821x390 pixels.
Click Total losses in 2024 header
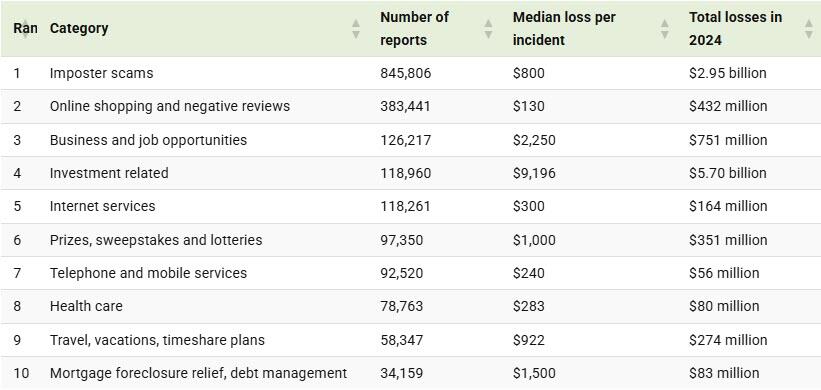735,29
